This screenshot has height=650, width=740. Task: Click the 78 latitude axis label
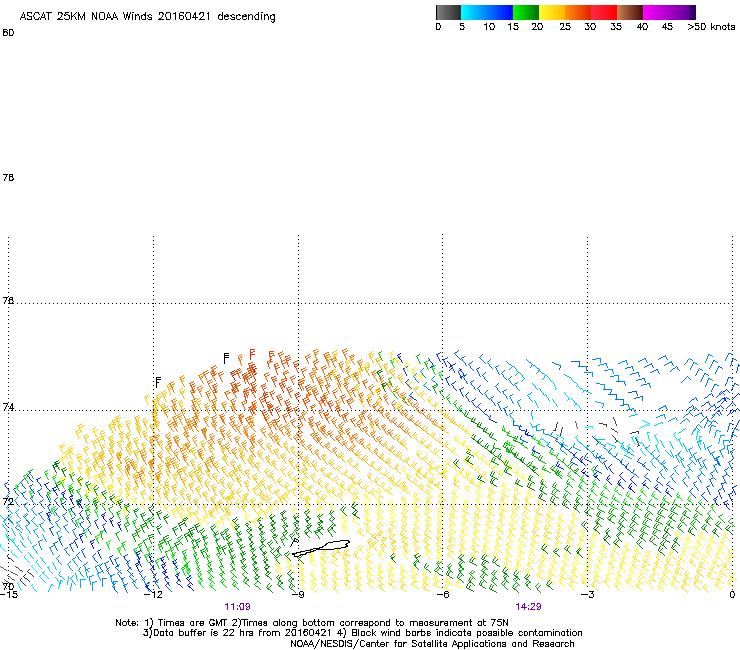[x=8, y=178]
